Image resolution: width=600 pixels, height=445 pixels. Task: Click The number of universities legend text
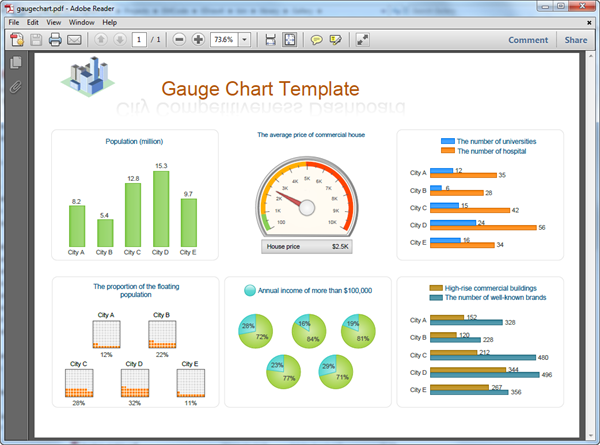pos(496,142)
